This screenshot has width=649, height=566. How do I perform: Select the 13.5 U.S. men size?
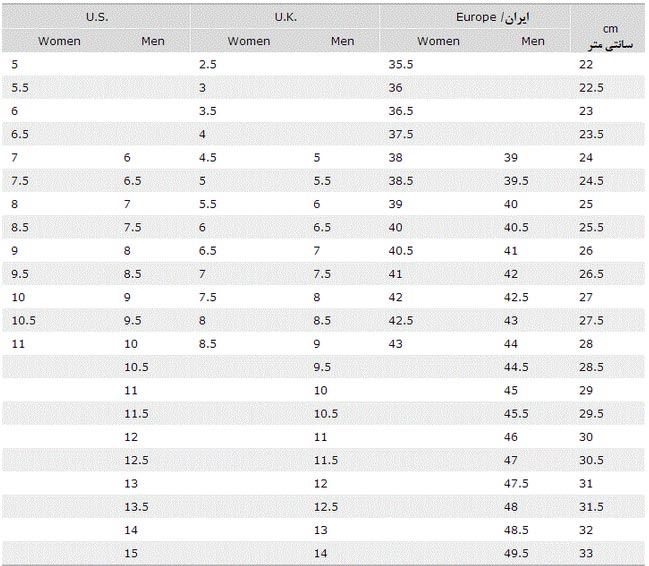pos(136,507)
